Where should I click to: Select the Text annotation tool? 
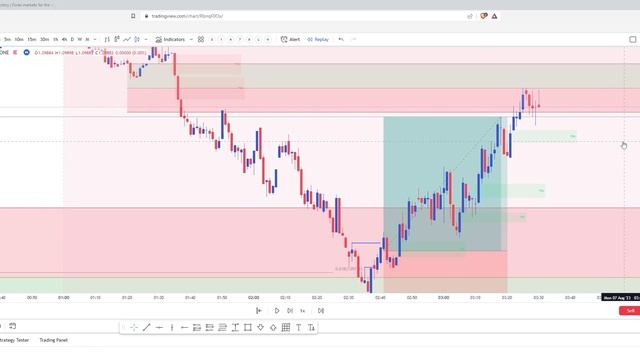[x=298, y=327]
